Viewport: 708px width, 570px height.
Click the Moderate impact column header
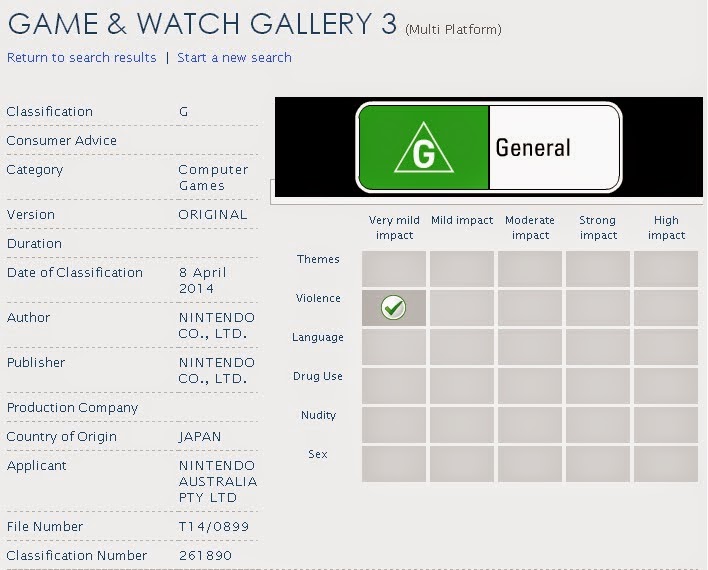tap(530, 228)
